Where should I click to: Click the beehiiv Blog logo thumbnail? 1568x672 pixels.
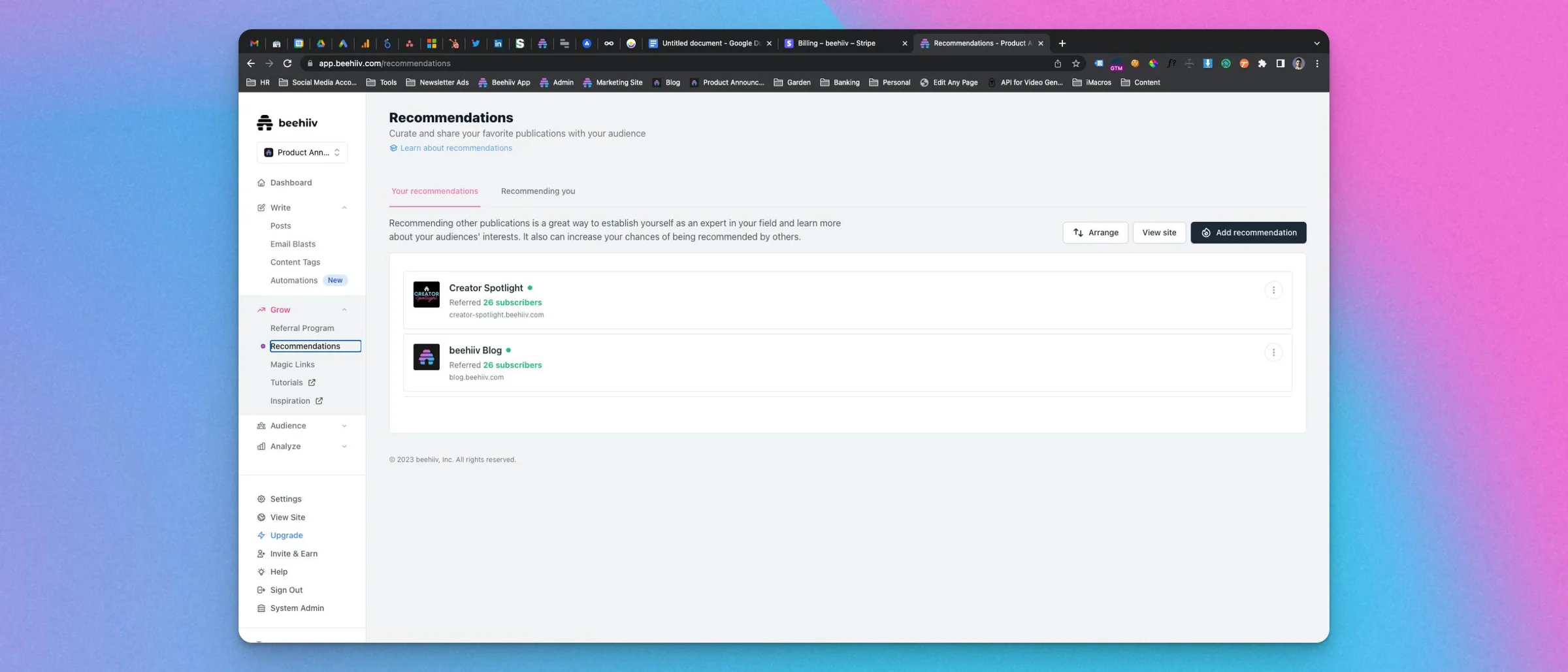point(427,357)
